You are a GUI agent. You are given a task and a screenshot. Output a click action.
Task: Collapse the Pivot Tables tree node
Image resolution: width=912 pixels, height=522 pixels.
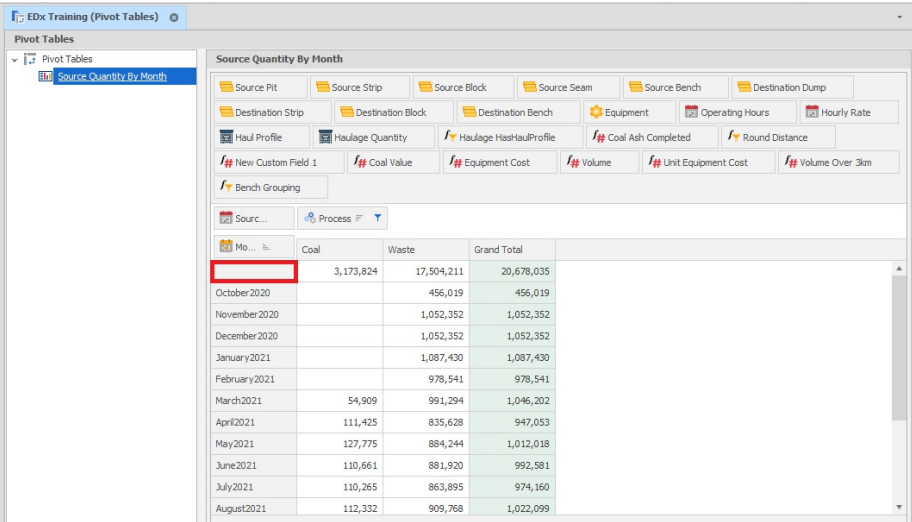point(14,60)
